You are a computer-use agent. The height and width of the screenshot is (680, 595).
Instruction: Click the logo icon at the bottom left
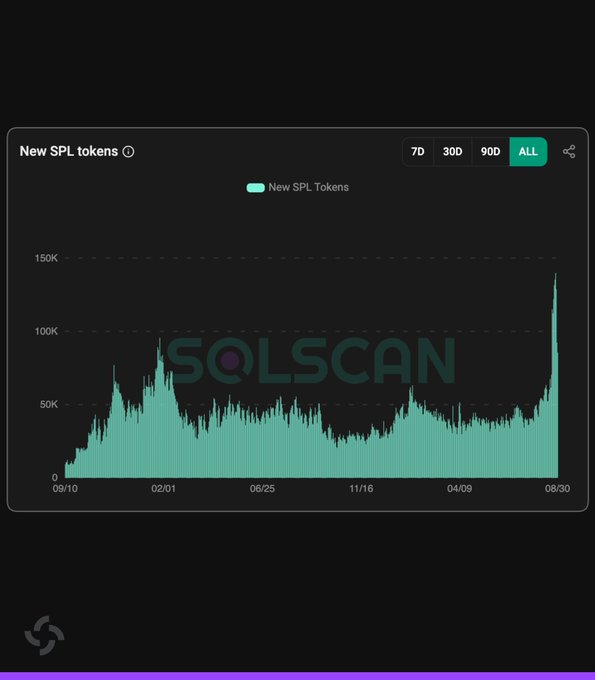point(44,635)
